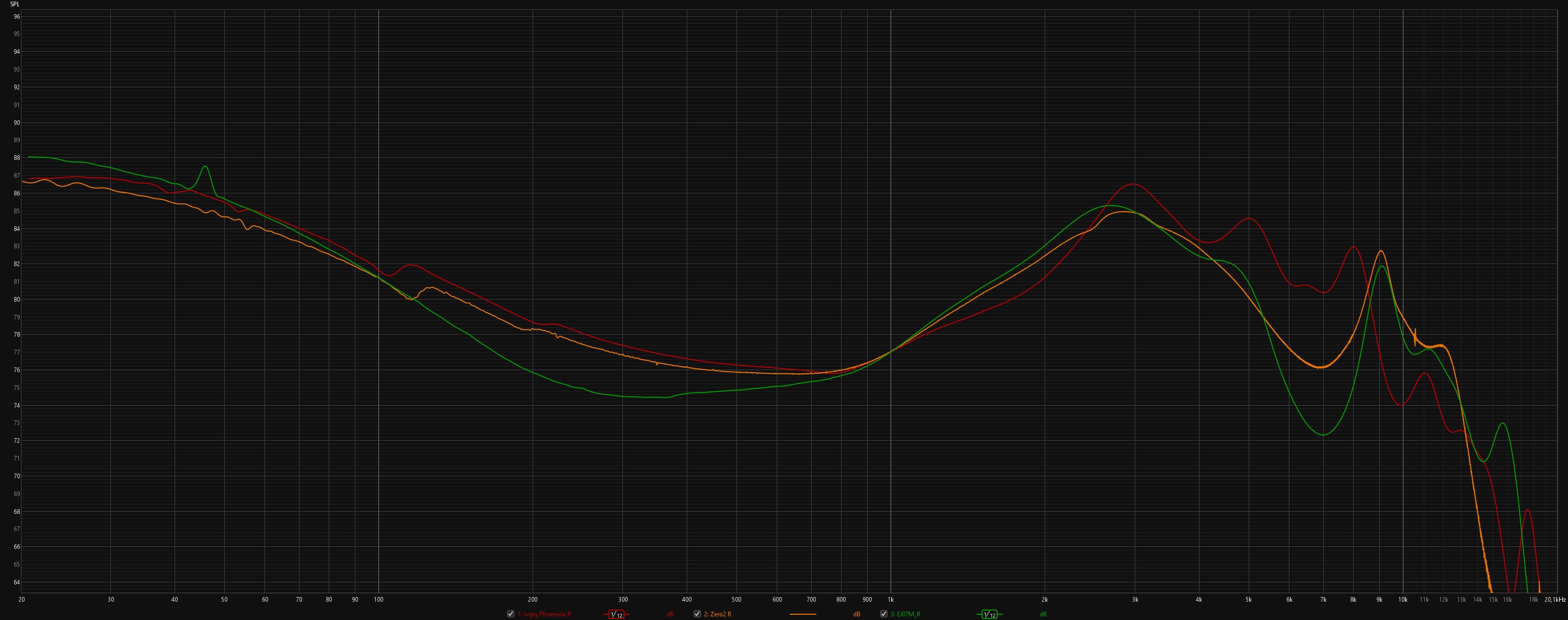This screenshot has width=1568, height=620.
Task: Click the green dB readout for EJ07M_R
Action: [x=1043, y=615]
